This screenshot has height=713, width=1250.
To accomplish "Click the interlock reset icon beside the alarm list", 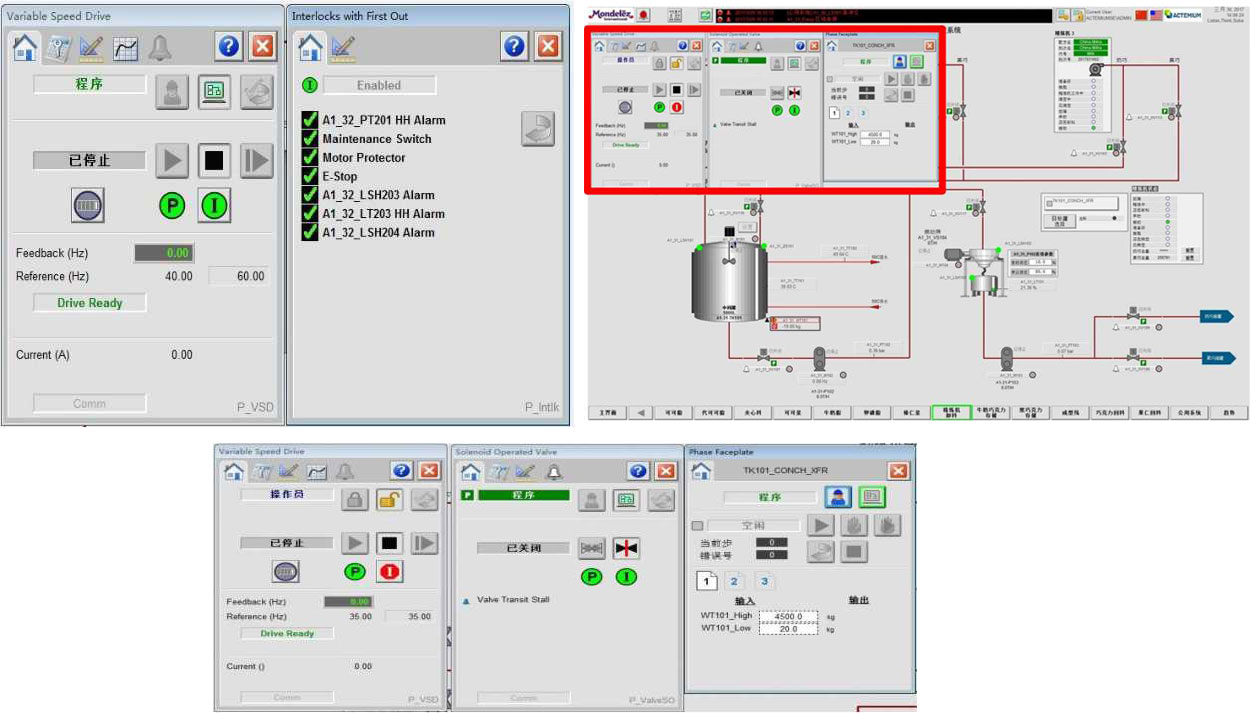I will tap(537, 129).
